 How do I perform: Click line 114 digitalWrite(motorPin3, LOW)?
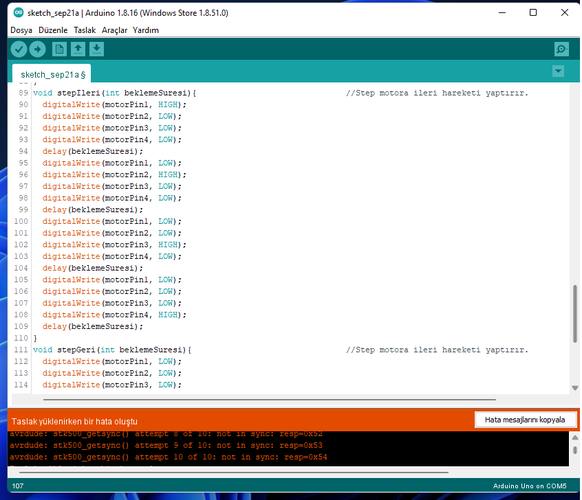[112, 385]
